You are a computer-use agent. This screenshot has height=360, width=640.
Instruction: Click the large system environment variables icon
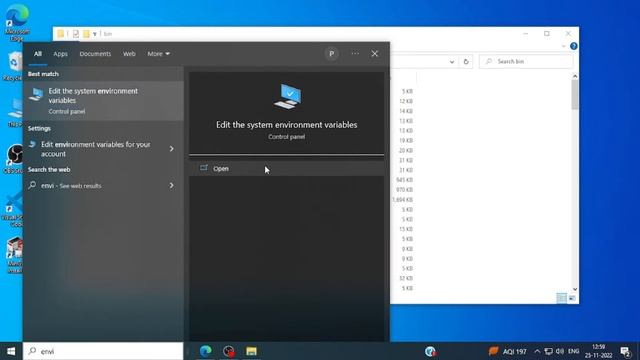click(287, 96)
